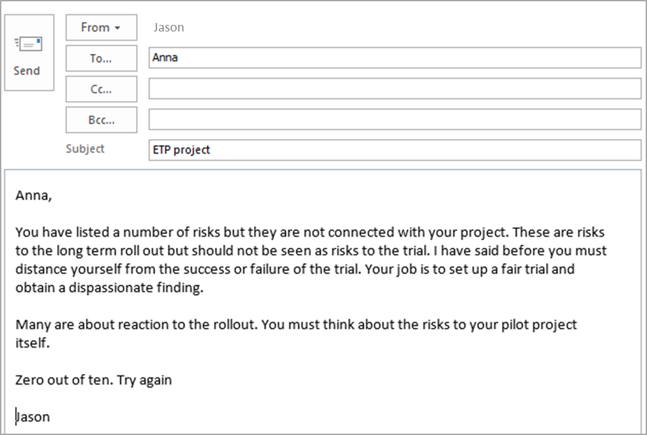This screenshot has width=647, height=435.
Task: Click the word 'itself.' in the body
Action: tap(32, 343)
